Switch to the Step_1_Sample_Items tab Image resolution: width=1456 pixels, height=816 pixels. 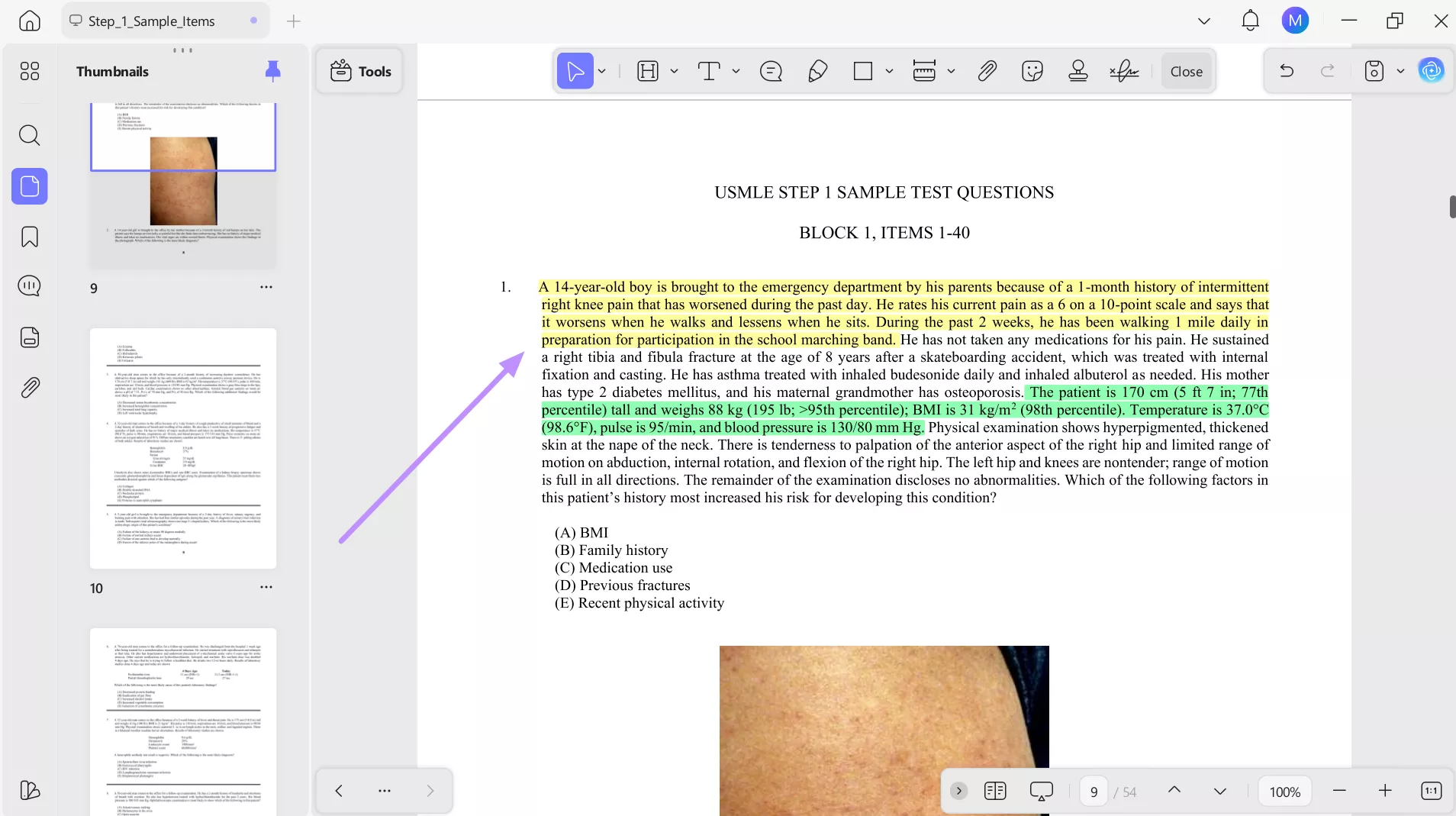[x=166, y=21]
